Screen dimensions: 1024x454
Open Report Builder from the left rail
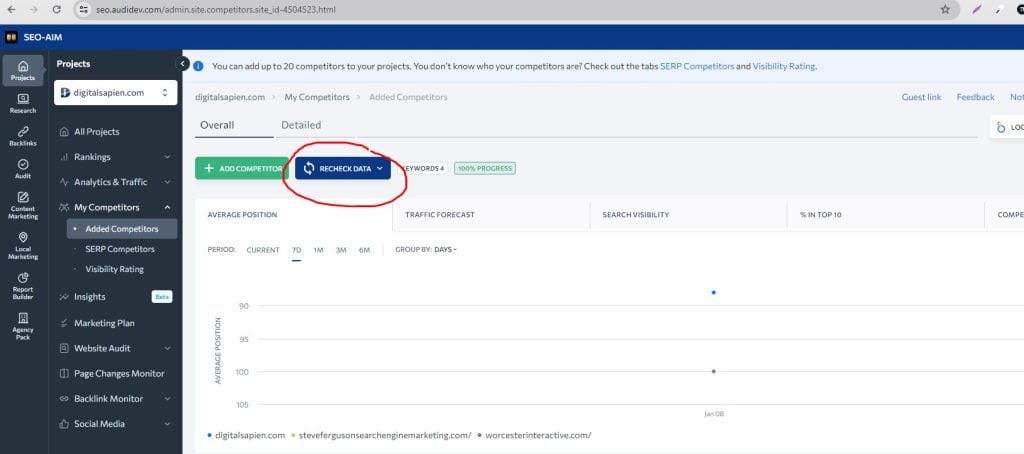pyautogui.click(x=22, y=285)
